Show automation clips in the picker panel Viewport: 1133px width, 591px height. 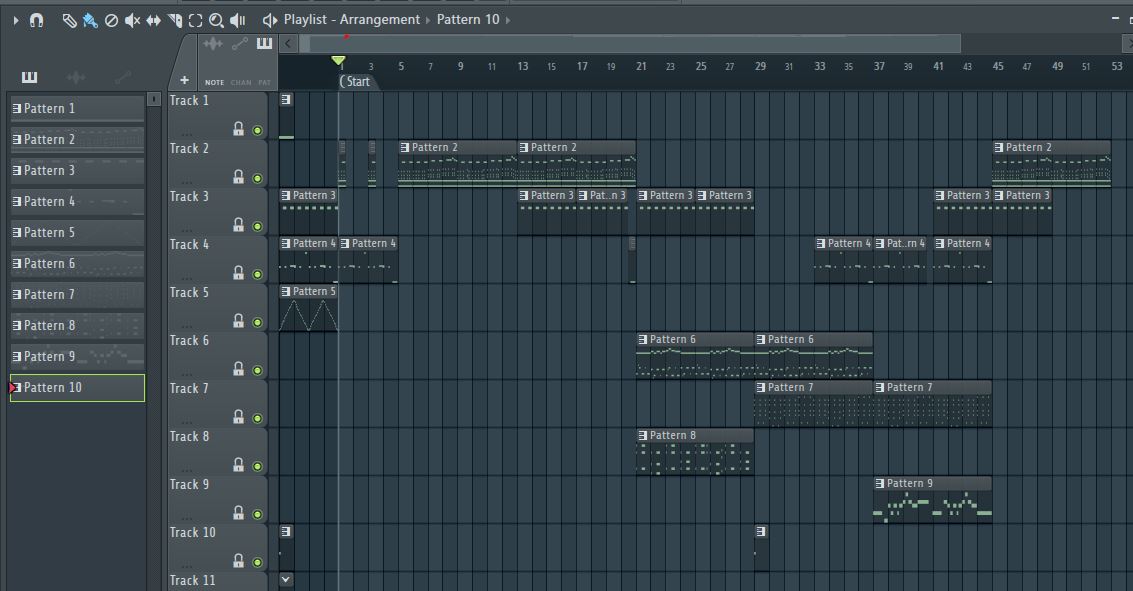click(x=123, y=77)
